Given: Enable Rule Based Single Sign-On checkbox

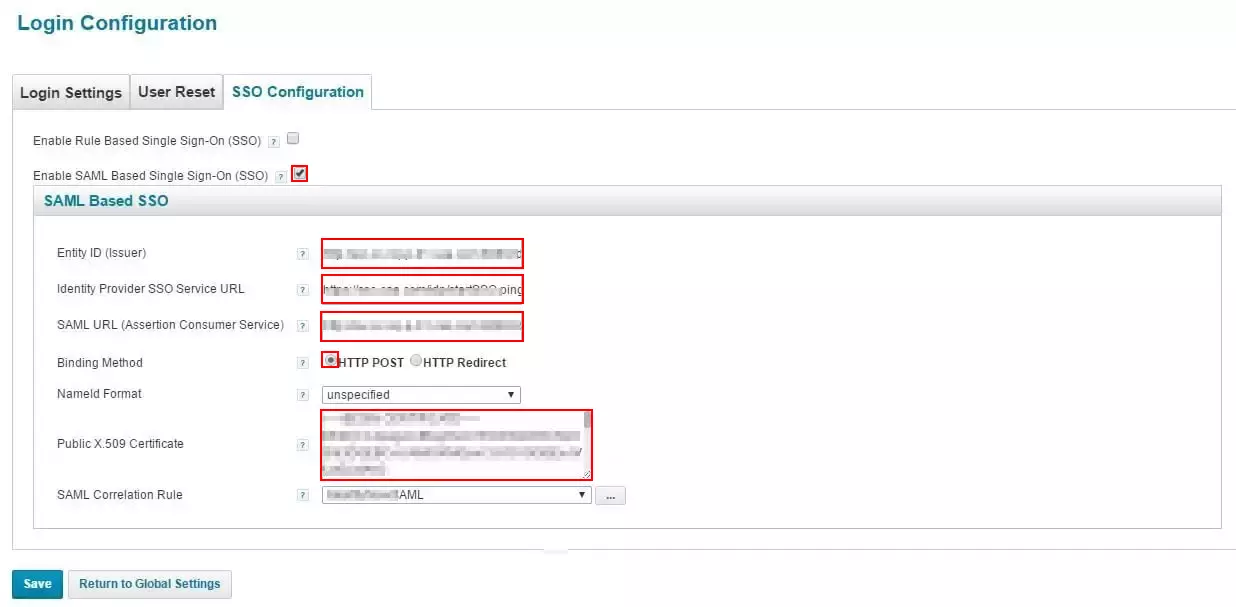Looking at the screenshot, I should pyautogui.click(x=292, y=140).
